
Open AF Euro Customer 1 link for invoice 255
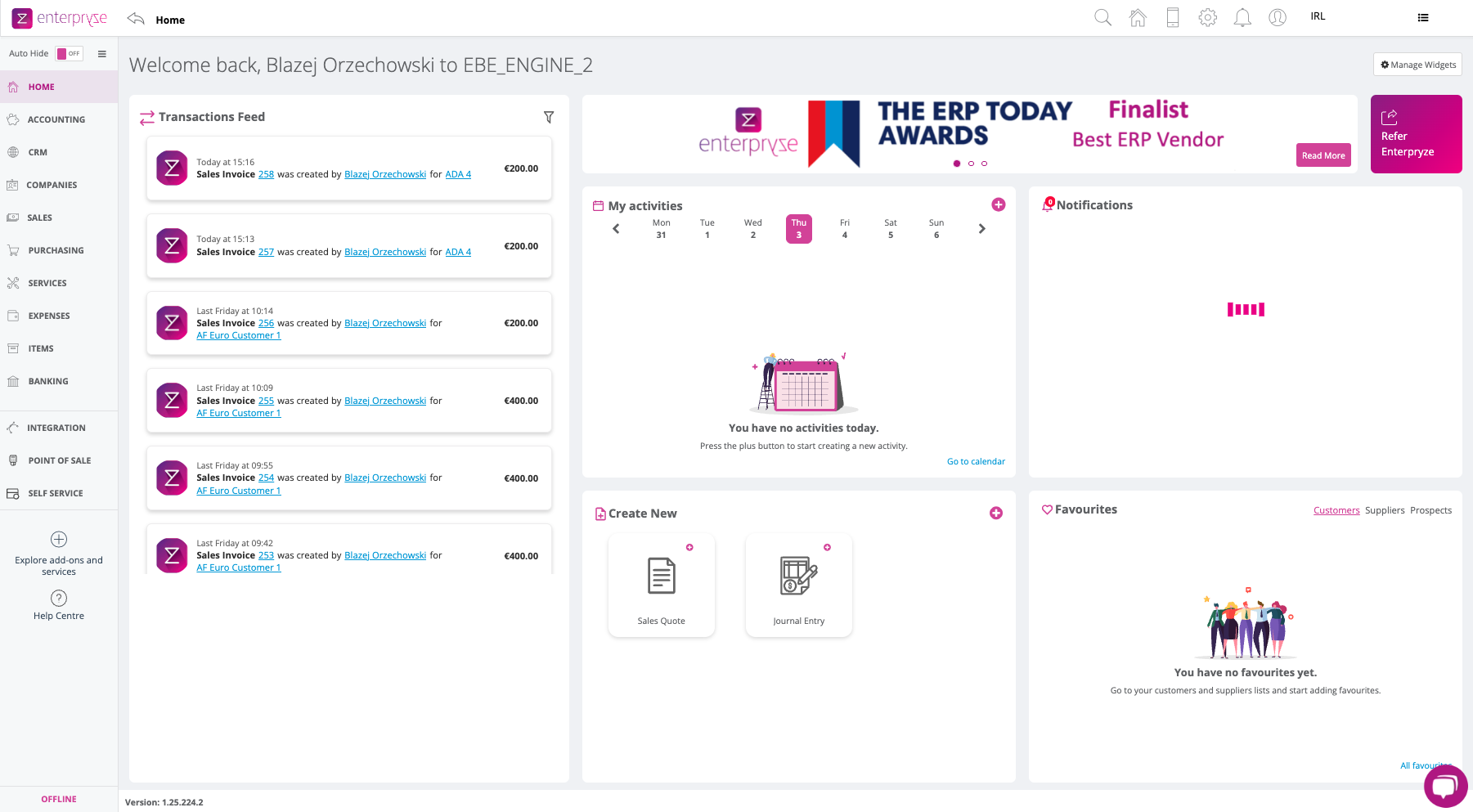[238, 413]
